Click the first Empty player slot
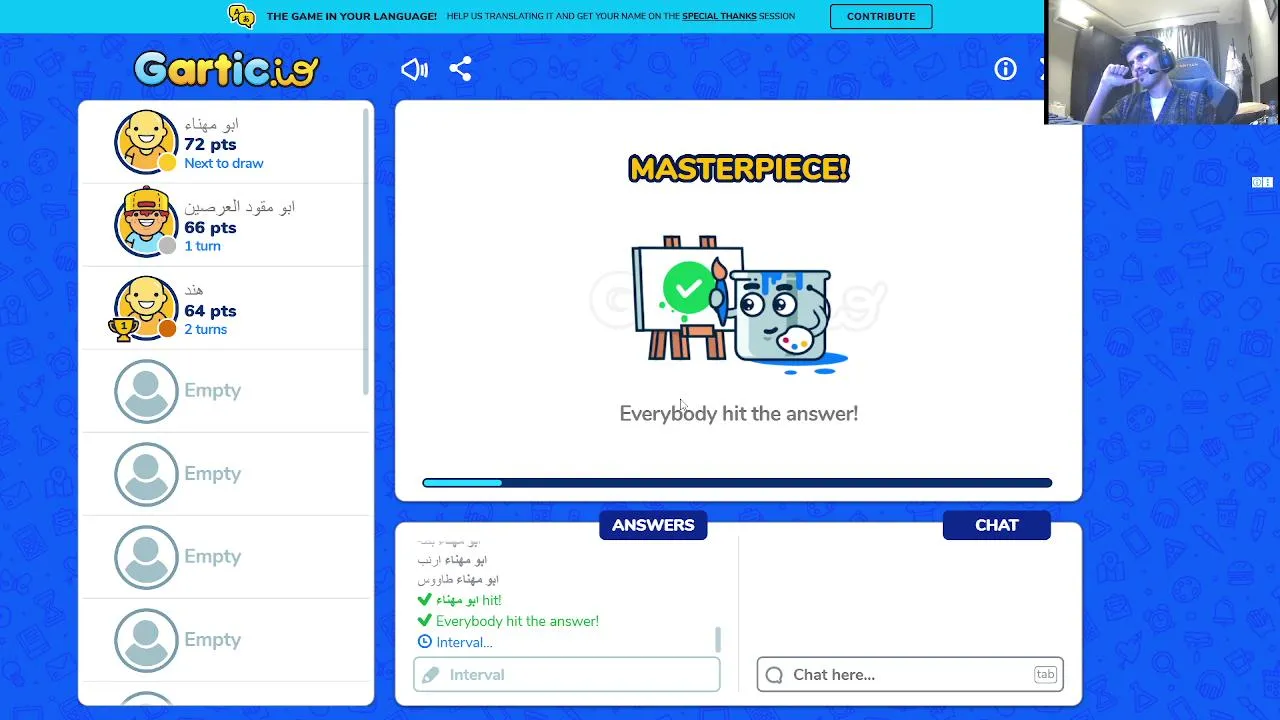 pyautogui.click(x=226, y=391)
